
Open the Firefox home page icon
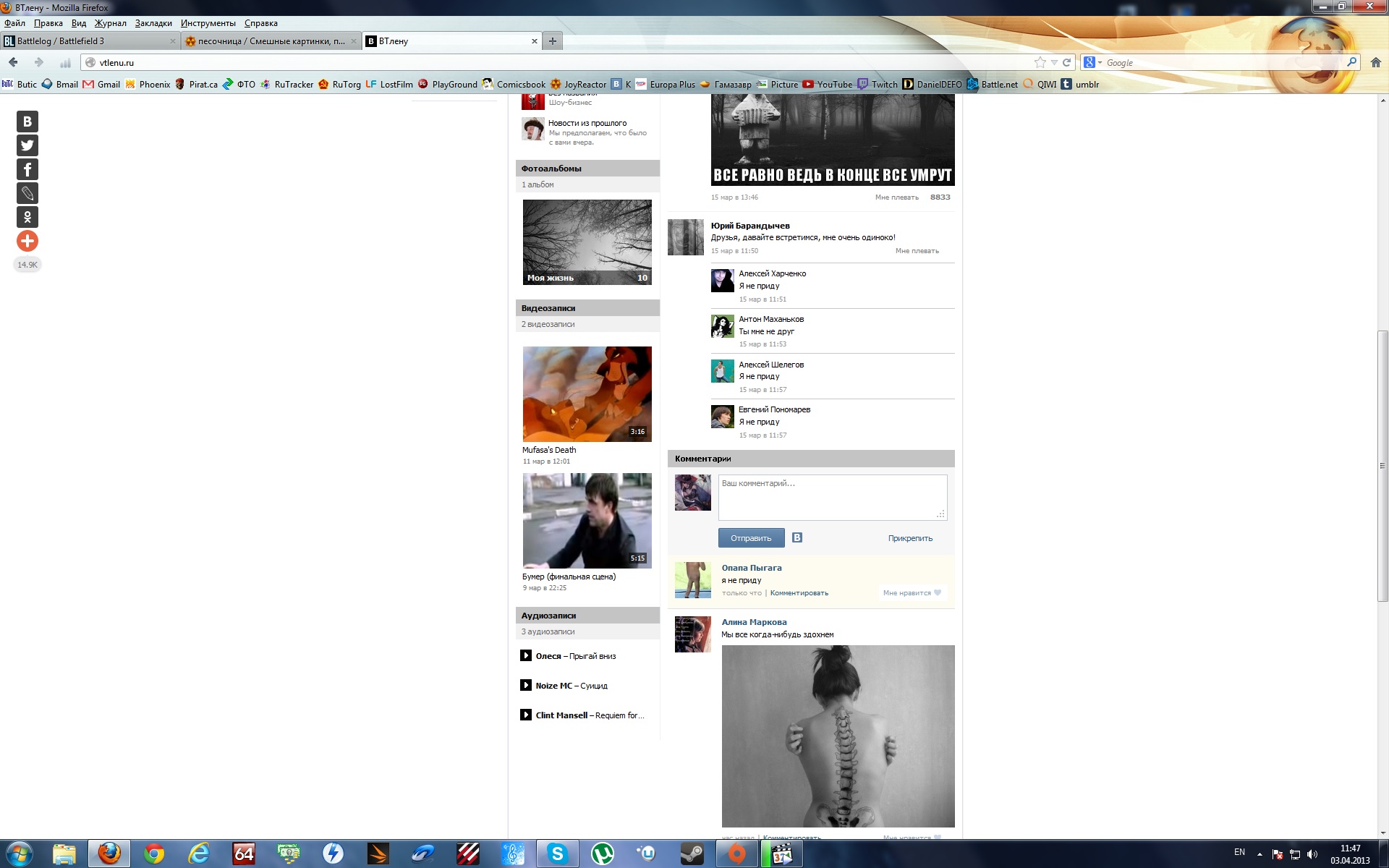click(1376, 62)
